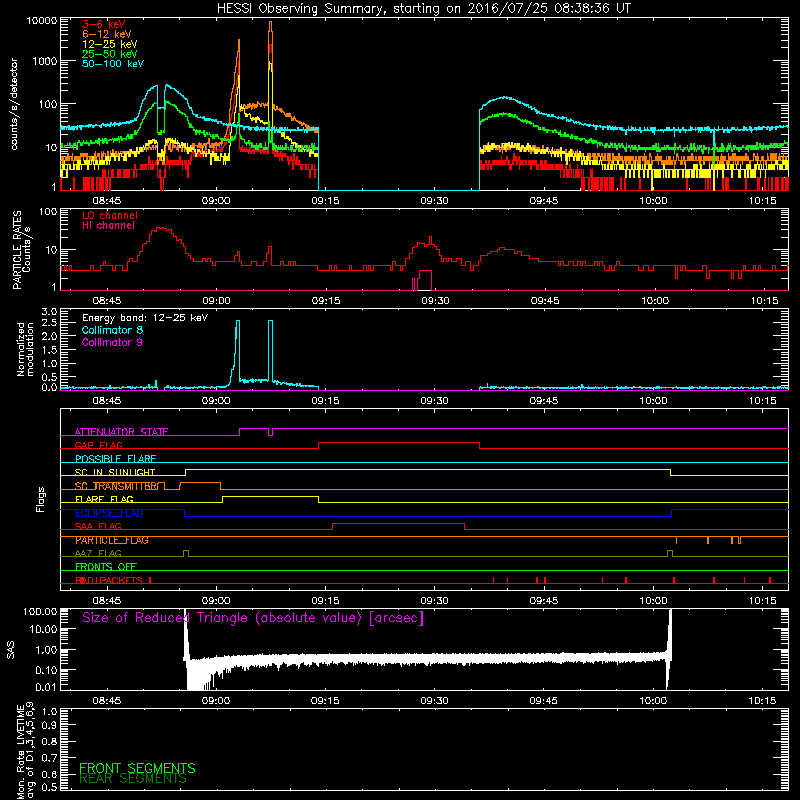Click the FRONT SEGMENTS legend label

pyautogui.click(x=137, y=768)
